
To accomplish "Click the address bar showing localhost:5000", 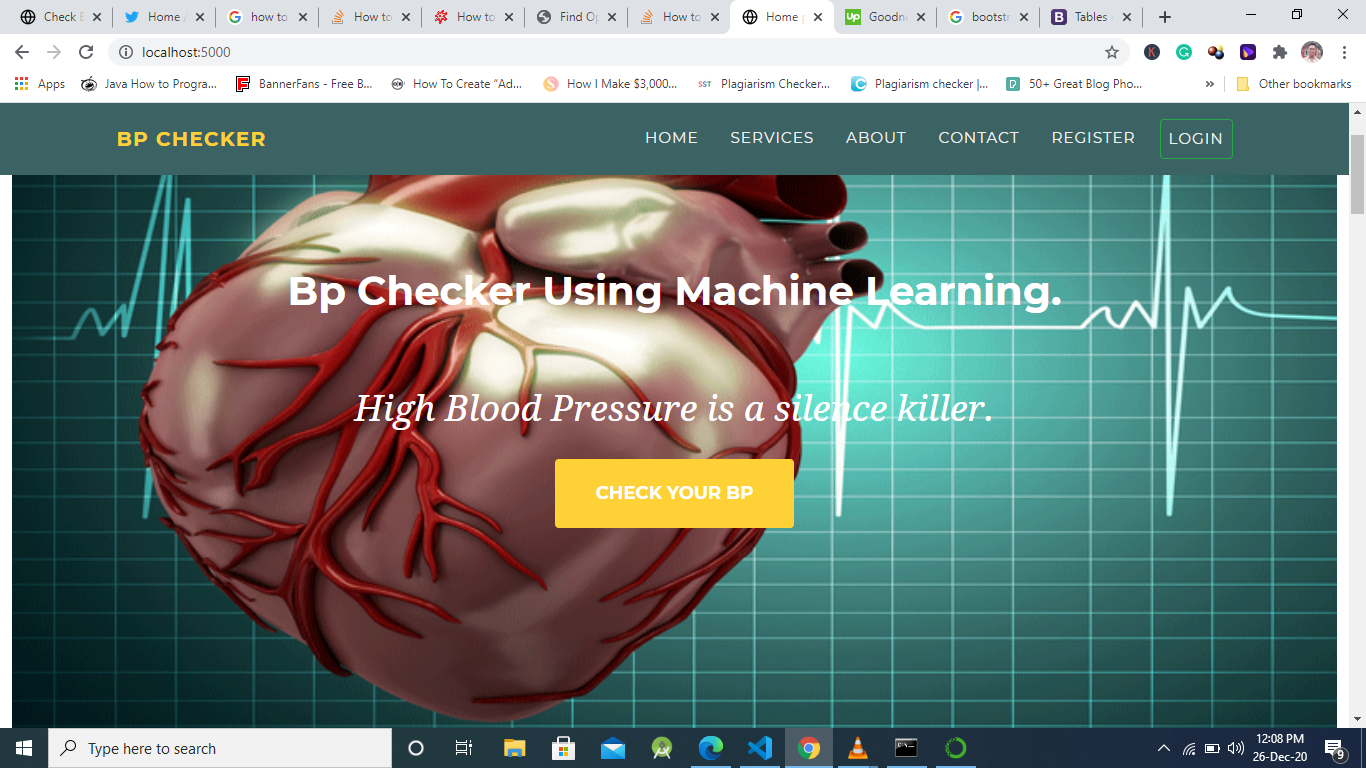I will pyautogui.click(x=600, y=52).
